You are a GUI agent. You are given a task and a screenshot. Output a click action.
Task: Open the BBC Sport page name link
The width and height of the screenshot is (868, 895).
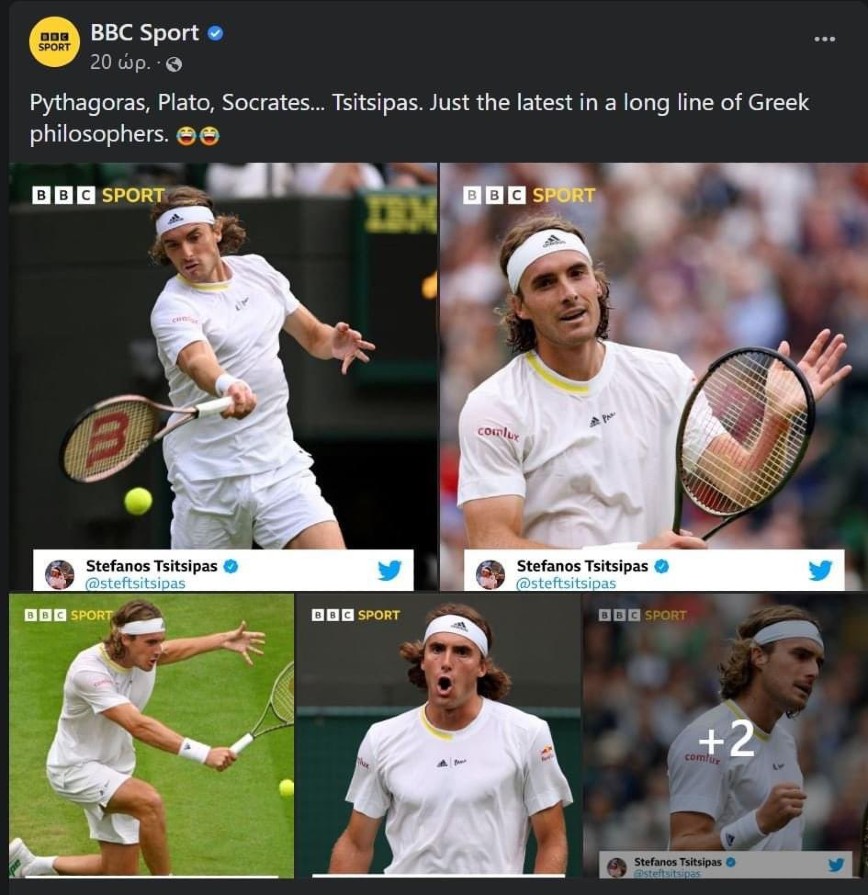click(145, 33)
